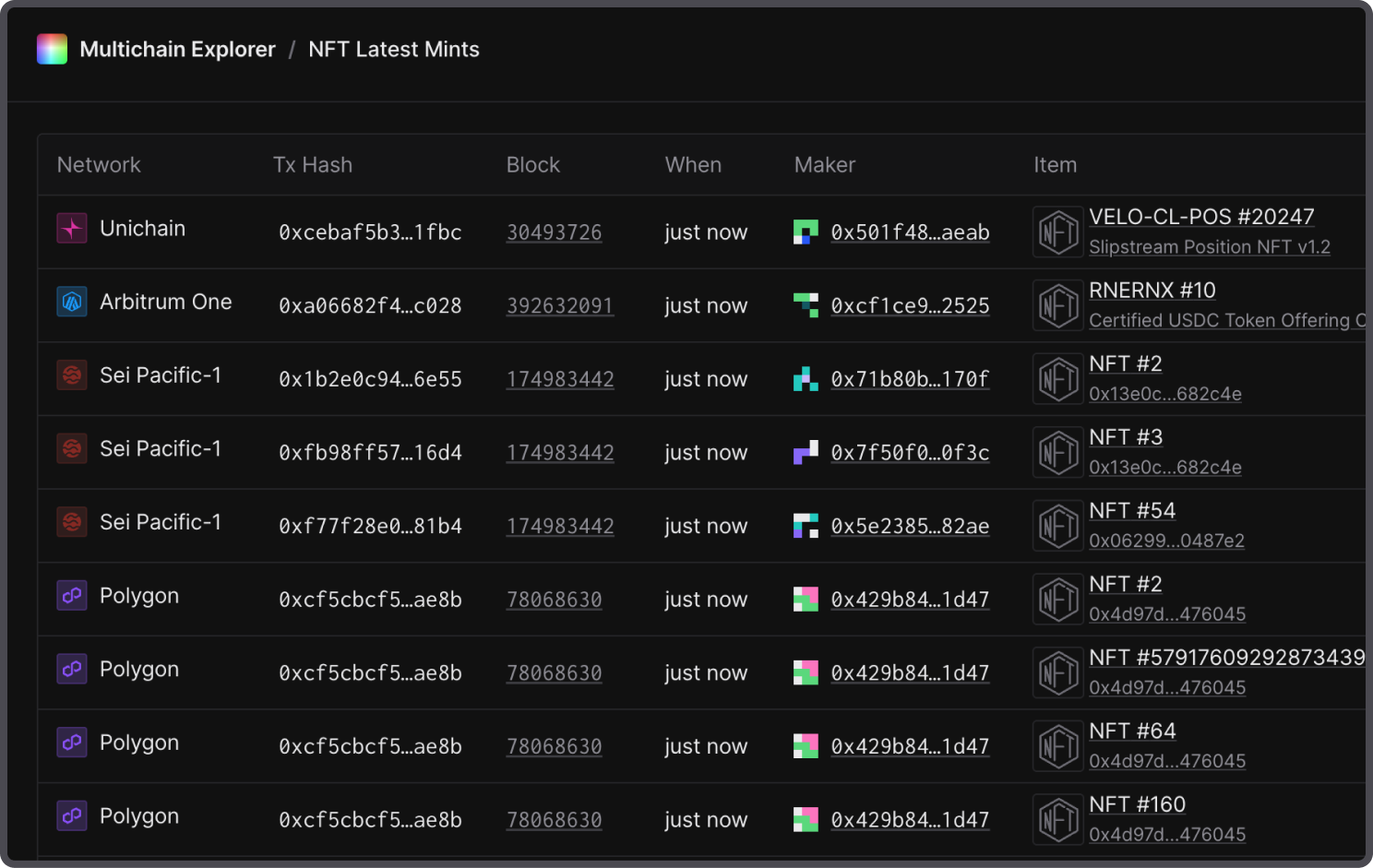Open the Multichain Explorer breadcrumb link
This screenshot has height=868, width=1373.
[x=177, y=49]
